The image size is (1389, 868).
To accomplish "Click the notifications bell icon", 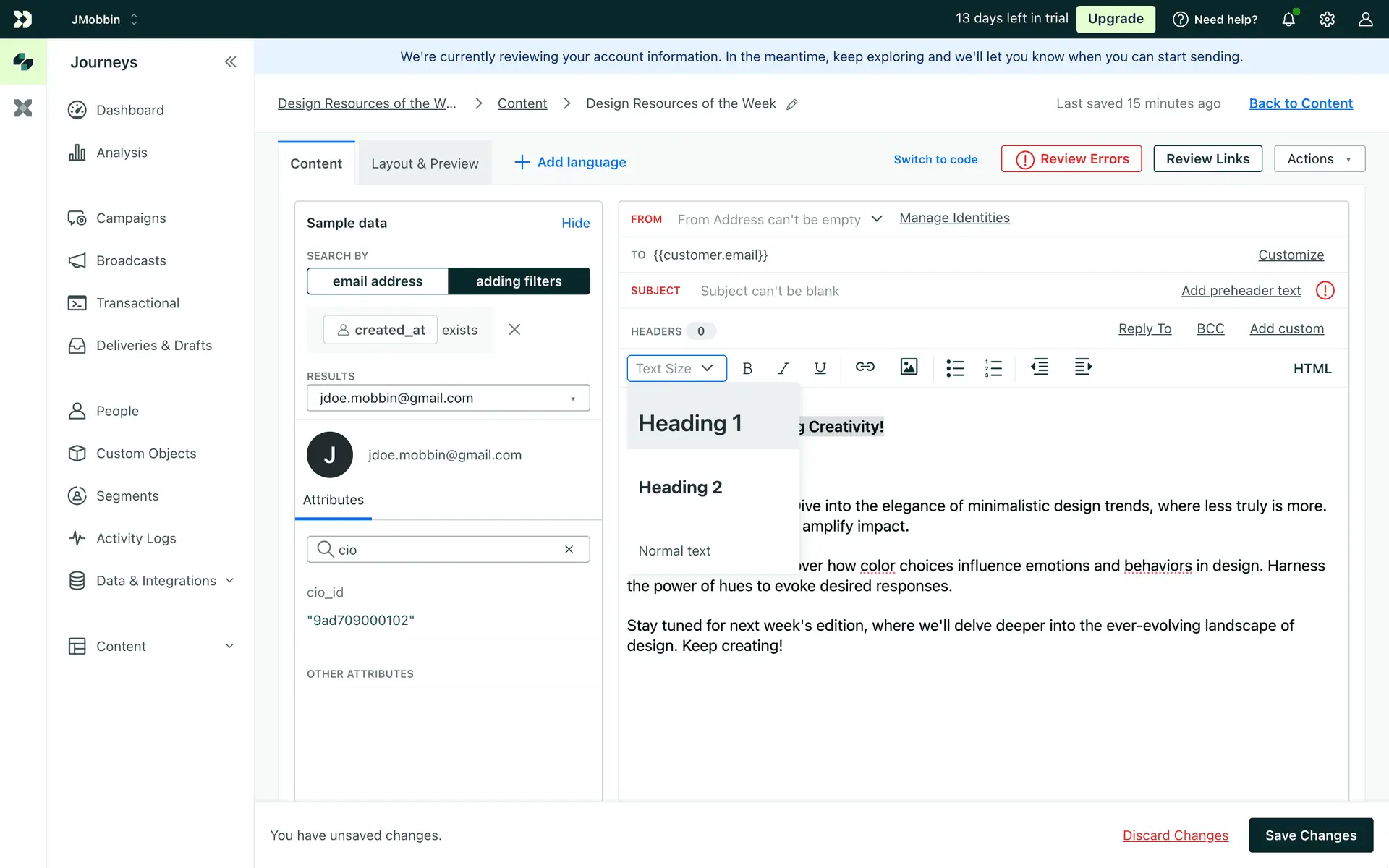I will [1288, 20].
